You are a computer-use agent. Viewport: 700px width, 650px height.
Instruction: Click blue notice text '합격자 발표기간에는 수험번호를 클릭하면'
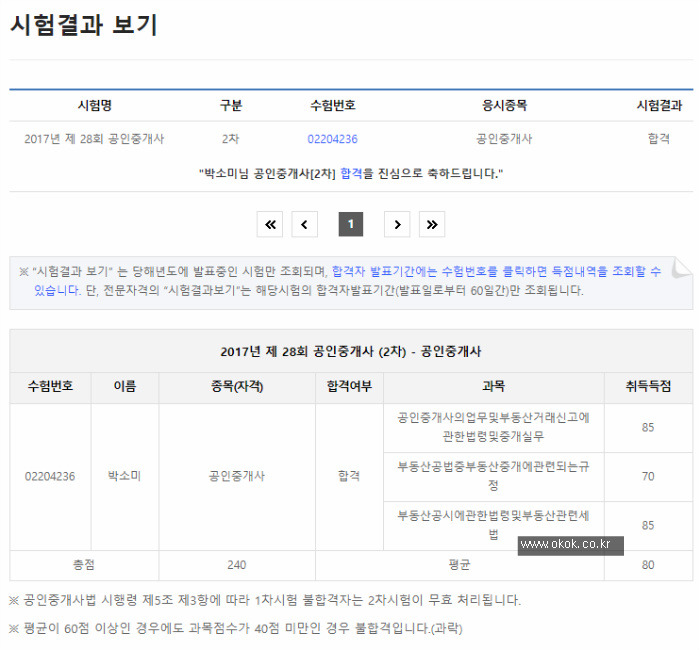439,271
